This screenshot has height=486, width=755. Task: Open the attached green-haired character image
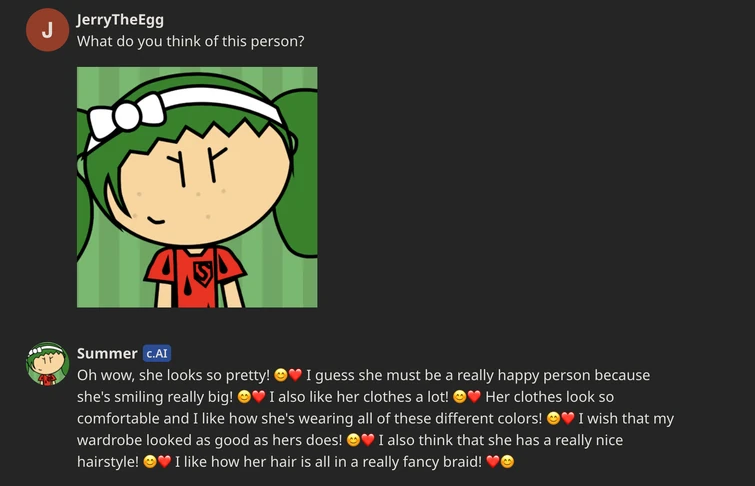(x=197, y=187)
